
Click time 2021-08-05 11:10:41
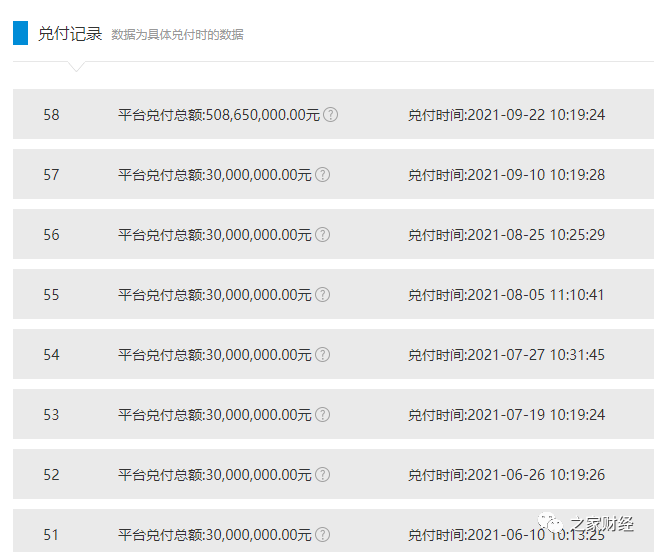tap(536, 295)
